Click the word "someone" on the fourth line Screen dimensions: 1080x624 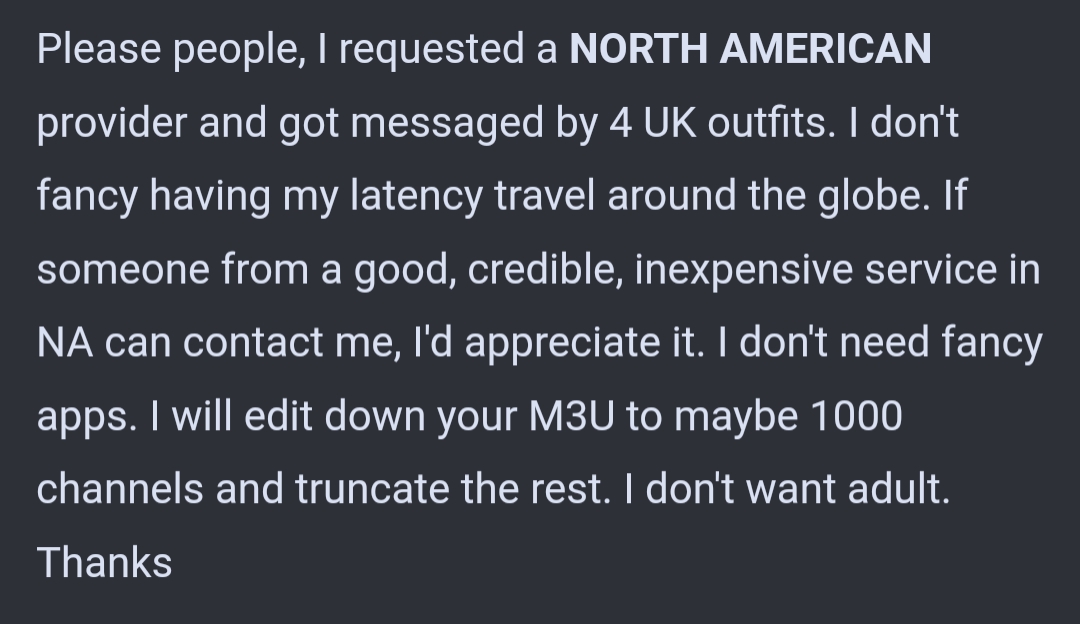pos(123,269)
